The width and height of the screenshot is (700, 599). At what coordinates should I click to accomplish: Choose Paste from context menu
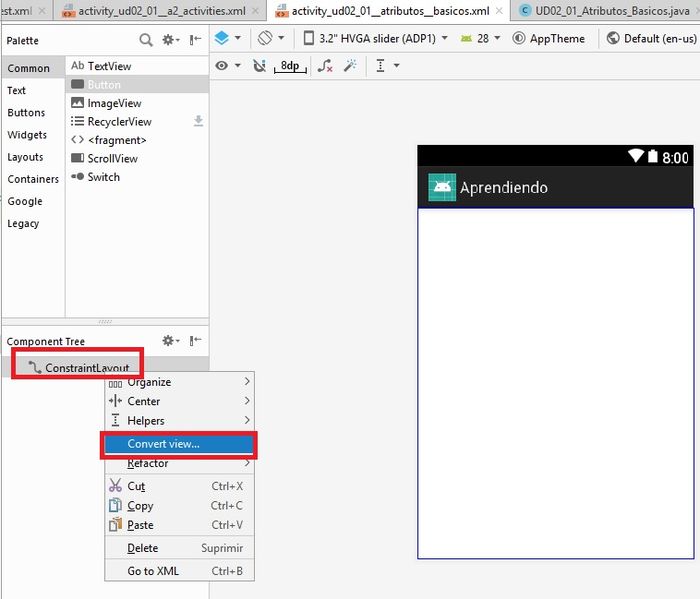(179, 525)
